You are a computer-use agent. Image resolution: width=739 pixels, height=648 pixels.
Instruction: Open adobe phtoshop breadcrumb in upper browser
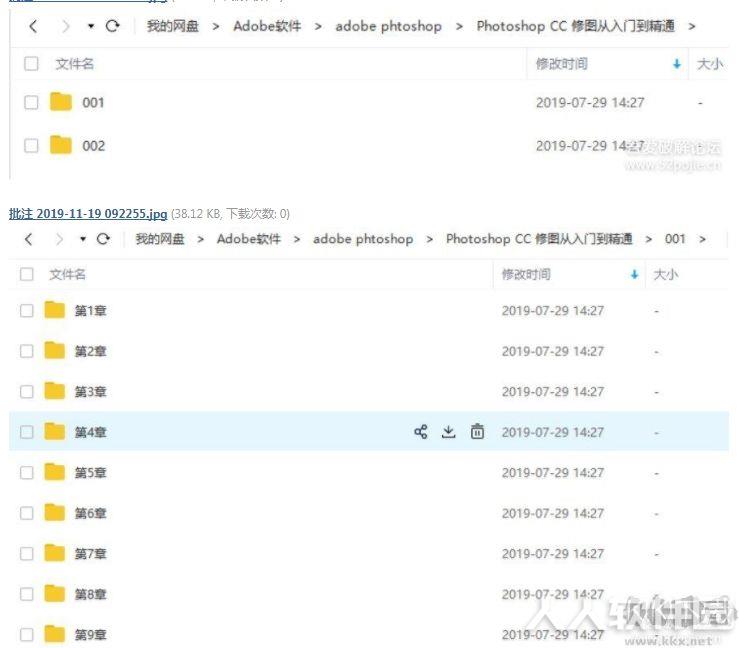(388, 26)
